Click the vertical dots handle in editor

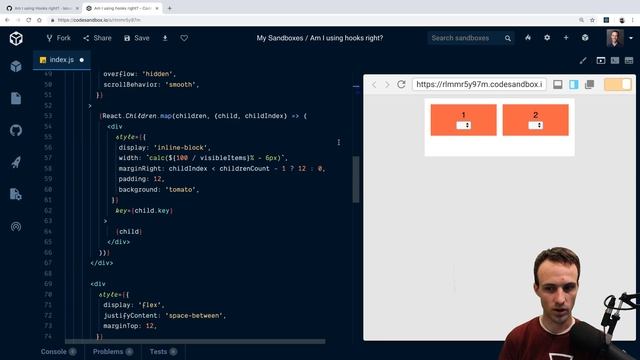pyautogui.click(x=339, y=142)
